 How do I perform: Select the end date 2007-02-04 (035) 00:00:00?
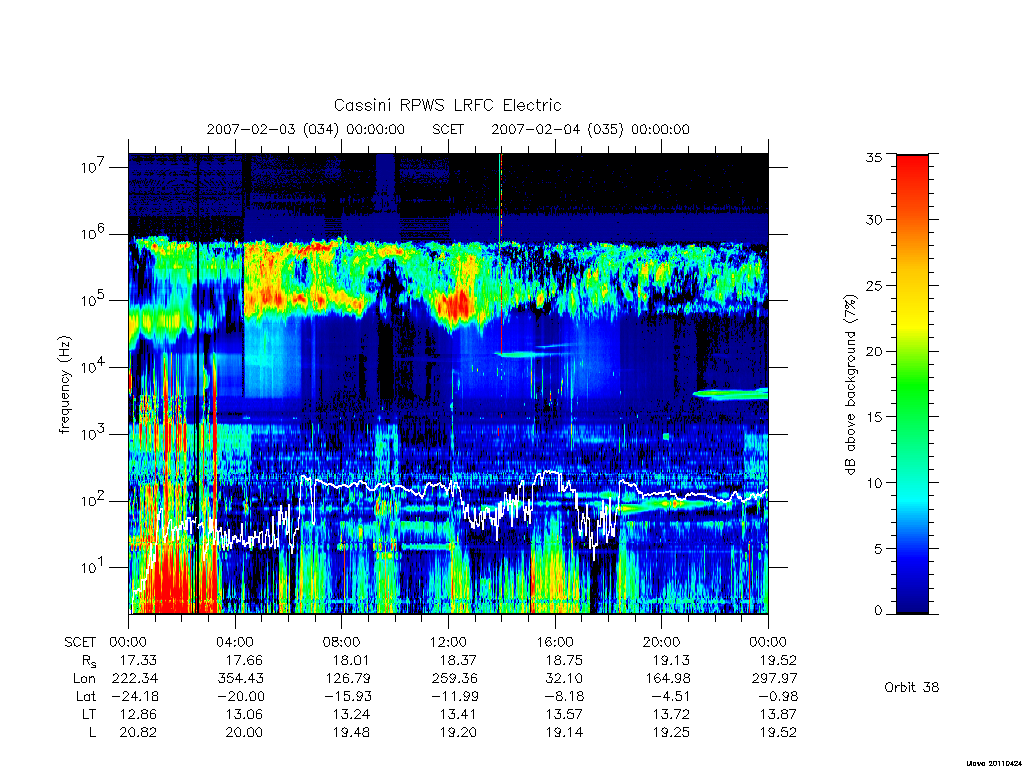point(590,129)
